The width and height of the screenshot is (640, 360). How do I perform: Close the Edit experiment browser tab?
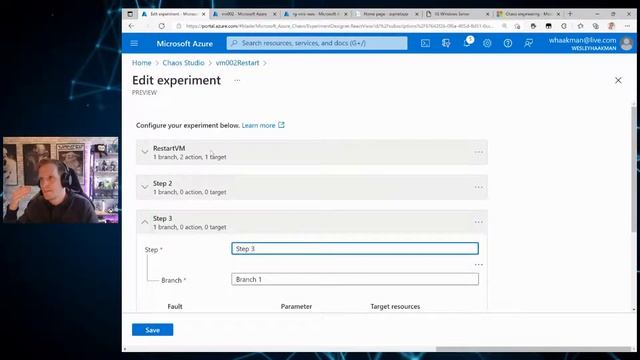point(204,14)
